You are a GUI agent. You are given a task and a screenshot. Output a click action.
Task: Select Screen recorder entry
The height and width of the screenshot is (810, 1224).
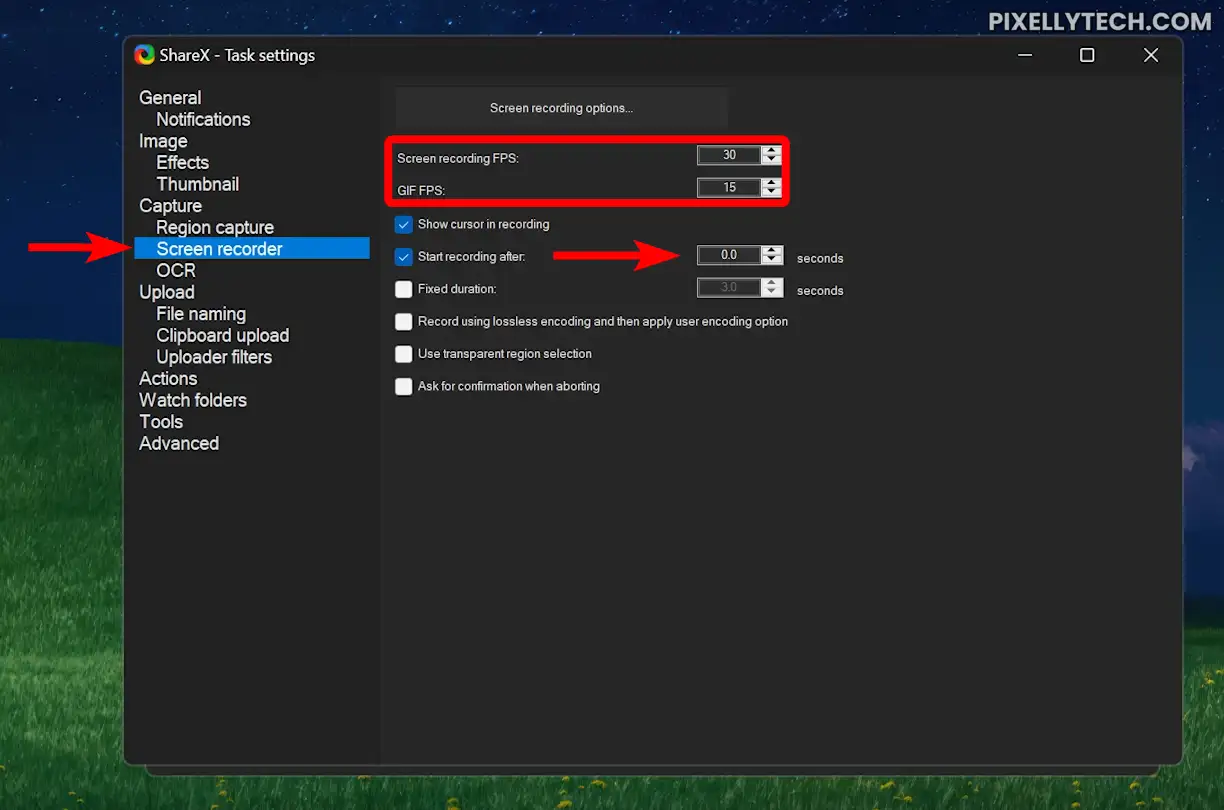pos(252,249)
